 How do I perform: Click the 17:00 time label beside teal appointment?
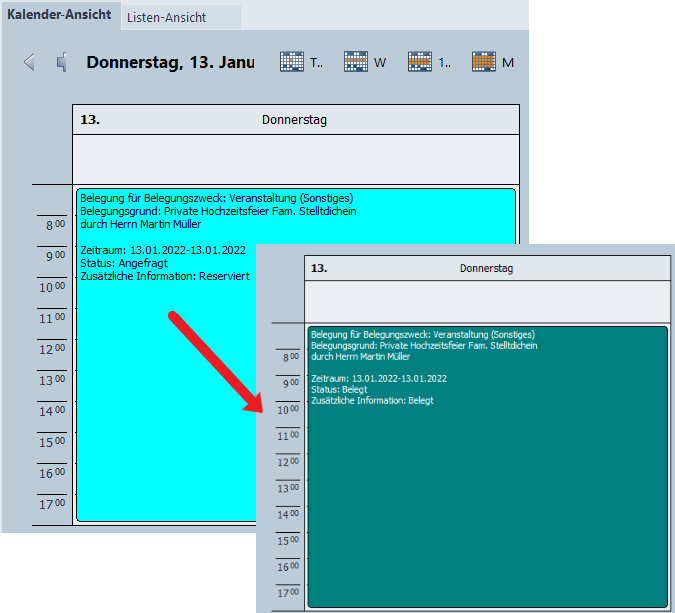[287, 593]
